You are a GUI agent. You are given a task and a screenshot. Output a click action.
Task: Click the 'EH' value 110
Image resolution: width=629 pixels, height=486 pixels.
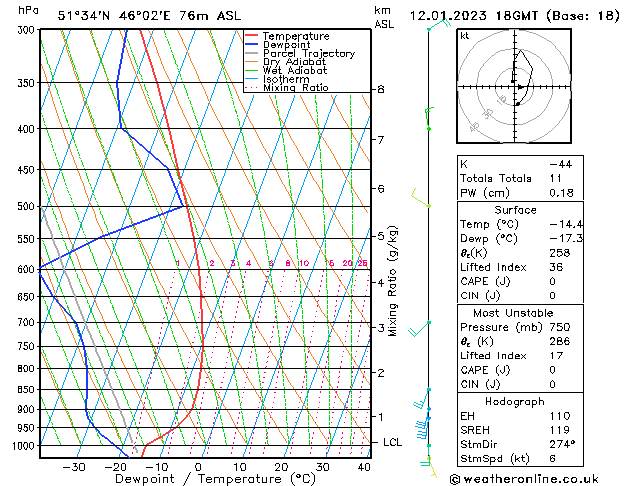pyautogui.click(x=560, y=416)
